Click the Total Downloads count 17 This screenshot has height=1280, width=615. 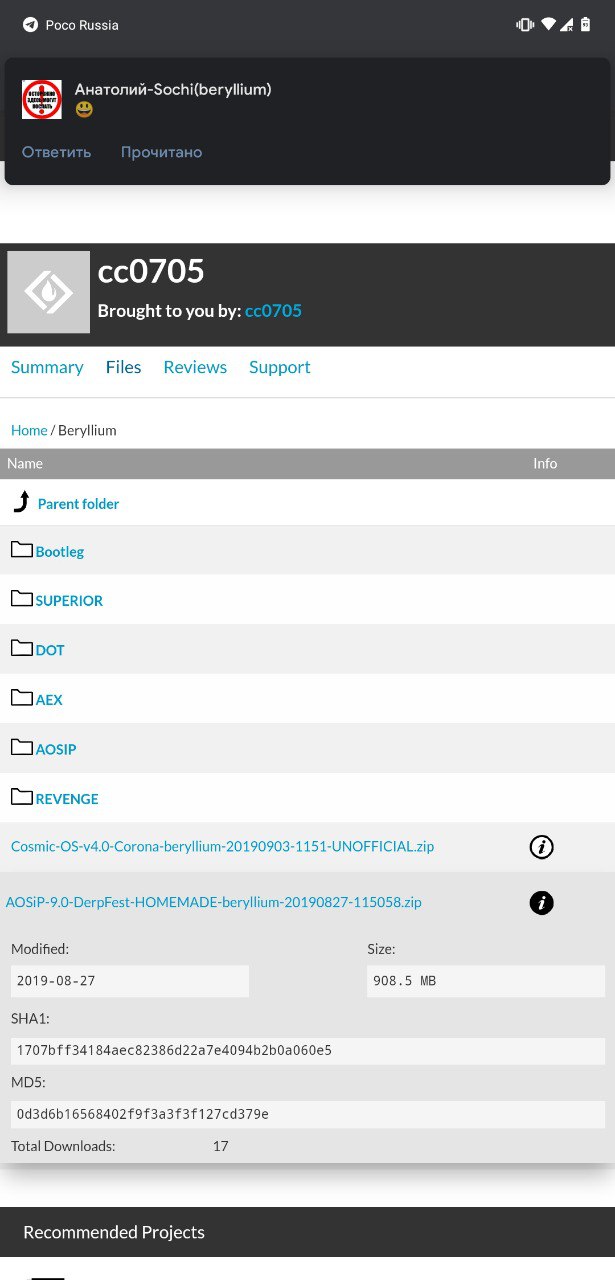[221, 1146]
